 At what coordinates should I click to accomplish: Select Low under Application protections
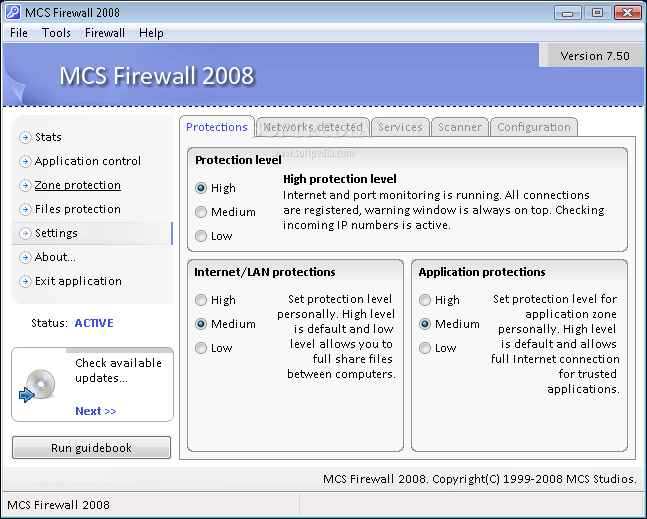coord(425,348)
